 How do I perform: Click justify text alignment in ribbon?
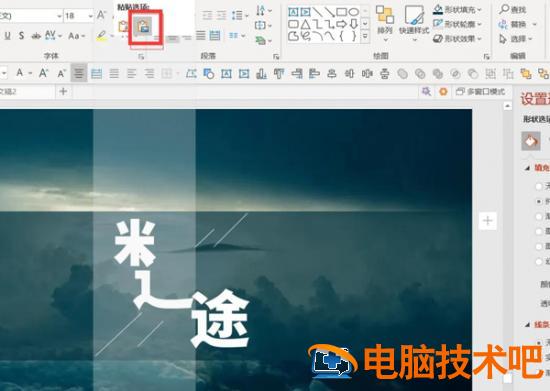(x=201, y=35)
